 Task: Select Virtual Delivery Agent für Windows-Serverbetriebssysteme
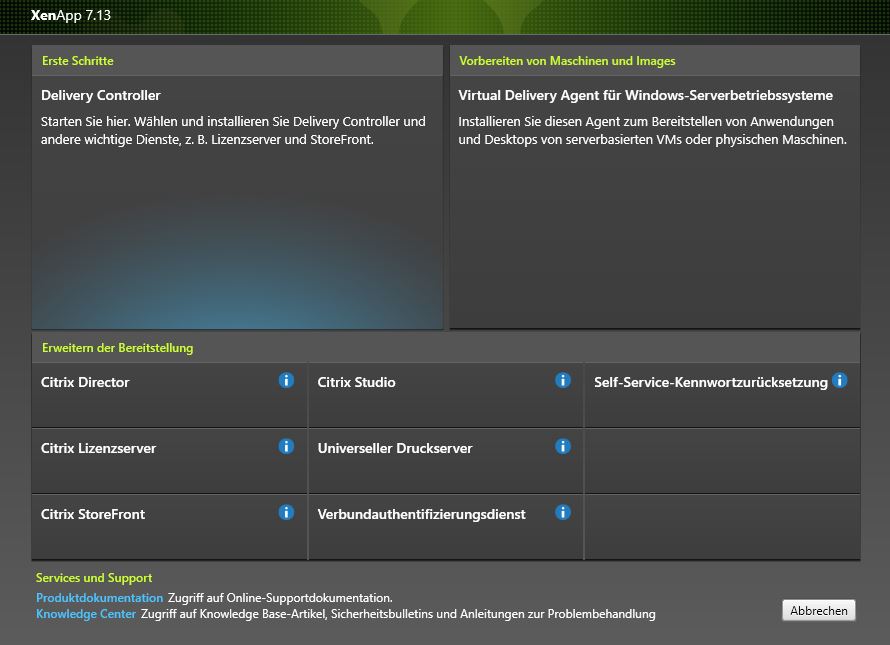pyautogui.click(x=645, y=96)
